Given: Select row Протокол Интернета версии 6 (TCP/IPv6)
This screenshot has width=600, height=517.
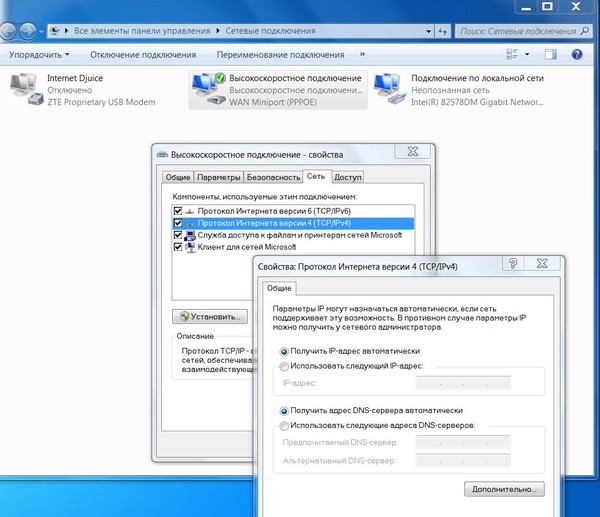Looking at the screenshot, I should (293, 211).
